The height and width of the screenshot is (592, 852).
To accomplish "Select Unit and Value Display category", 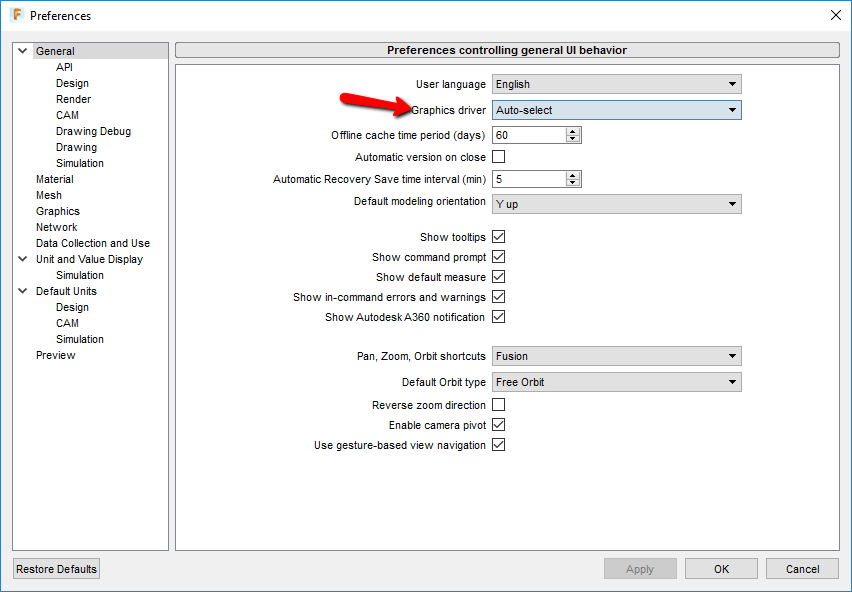I will (x=90, y=259).
